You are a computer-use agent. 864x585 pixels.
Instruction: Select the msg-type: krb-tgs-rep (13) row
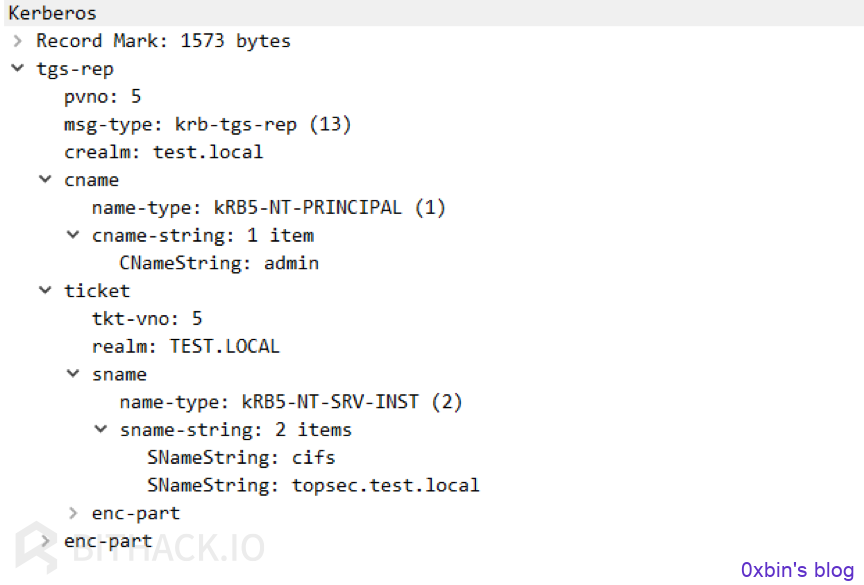(x=207, y=124)
